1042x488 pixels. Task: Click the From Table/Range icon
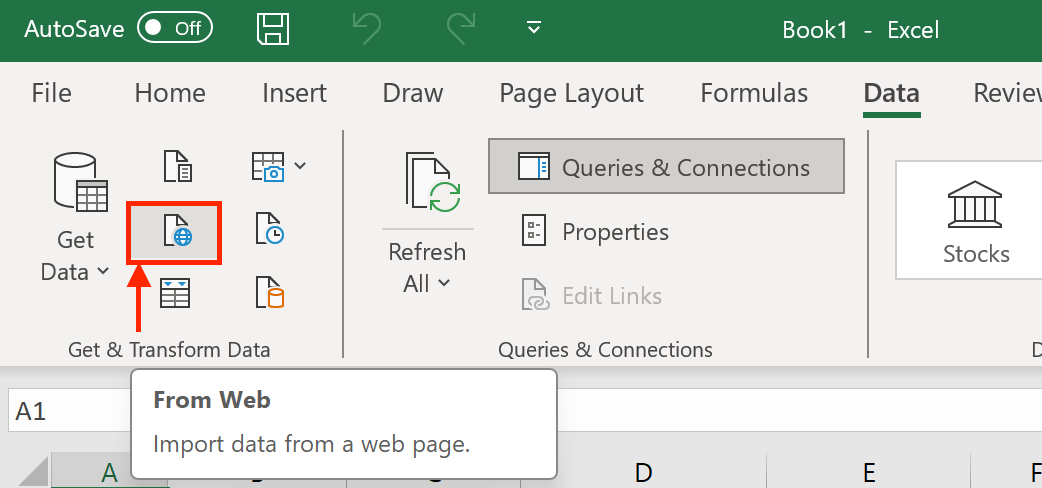click(175, 293)
